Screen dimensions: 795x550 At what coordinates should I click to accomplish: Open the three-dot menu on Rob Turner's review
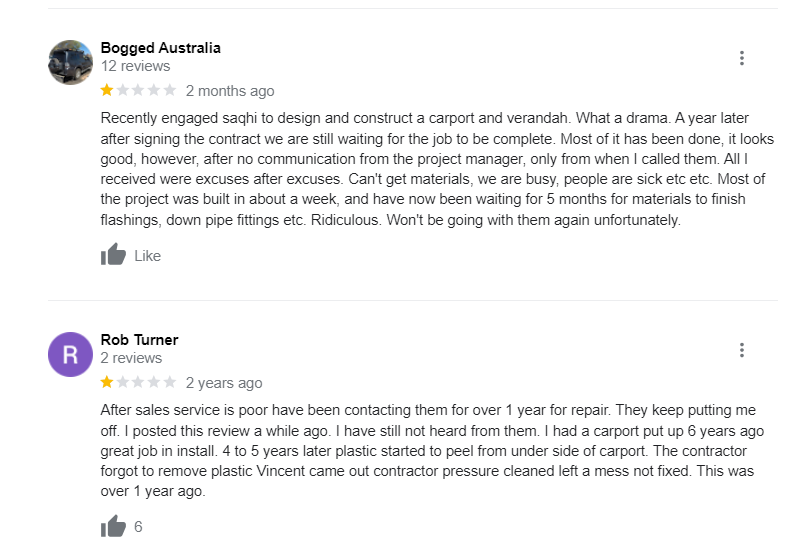tap(741, 350)
